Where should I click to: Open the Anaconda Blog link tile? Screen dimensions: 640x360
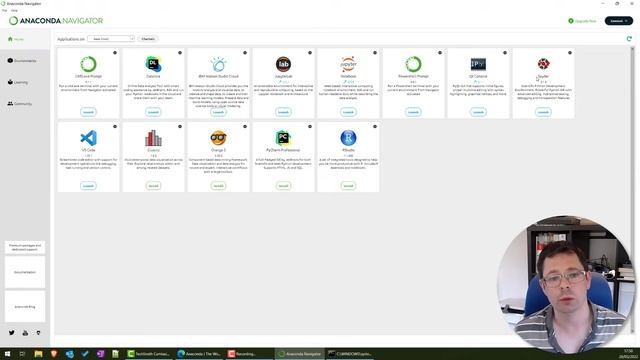pos(25,307)
